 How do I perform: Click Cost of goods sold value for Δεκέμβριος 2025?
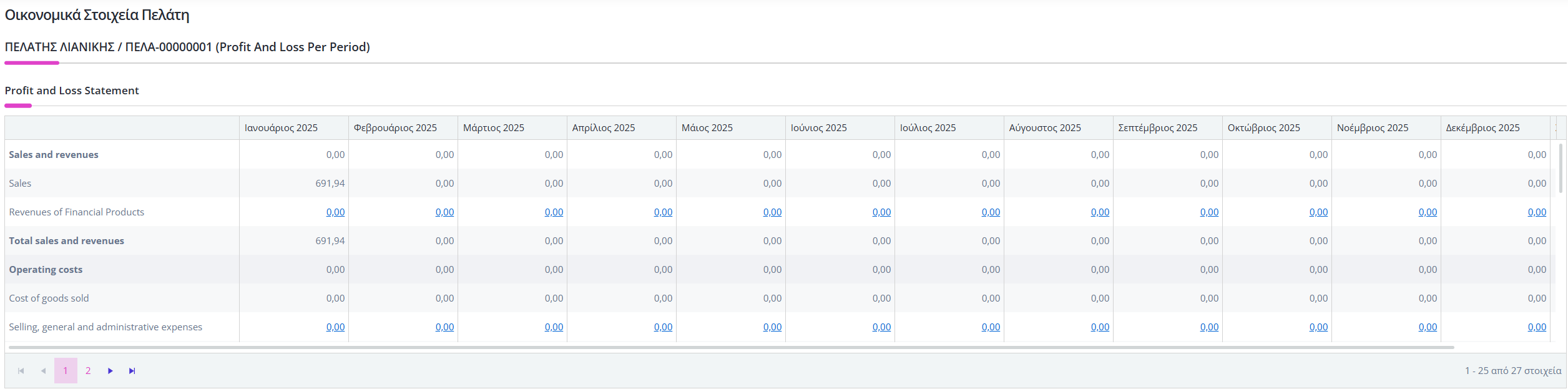pos(1537,298)
